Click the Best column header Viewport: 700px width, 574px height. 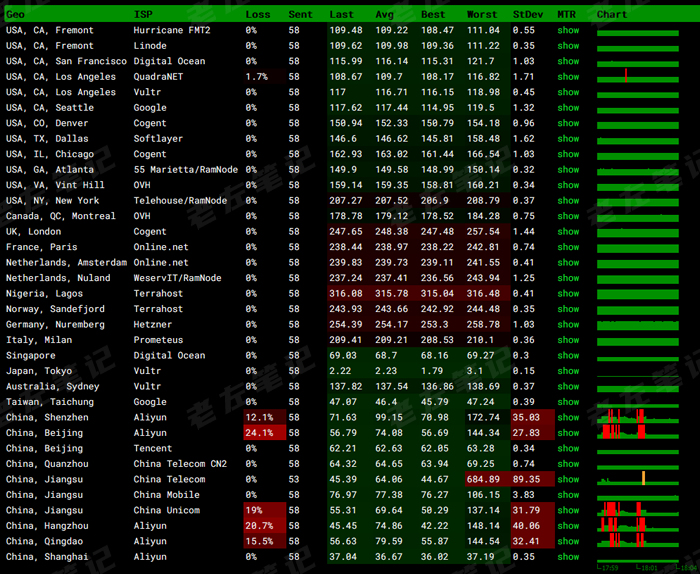433,14
